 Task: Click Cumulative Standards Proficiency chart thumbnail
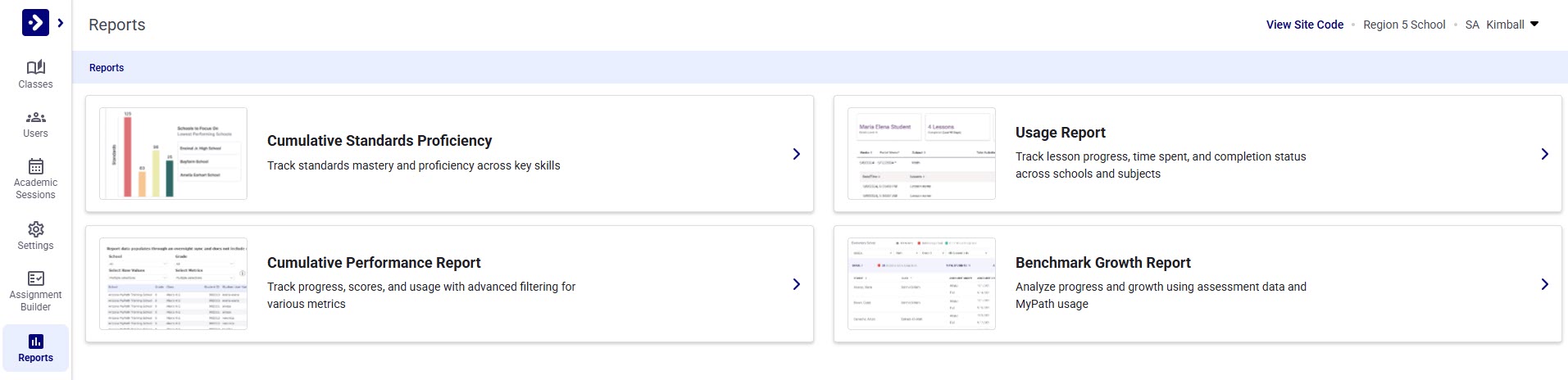173,154
